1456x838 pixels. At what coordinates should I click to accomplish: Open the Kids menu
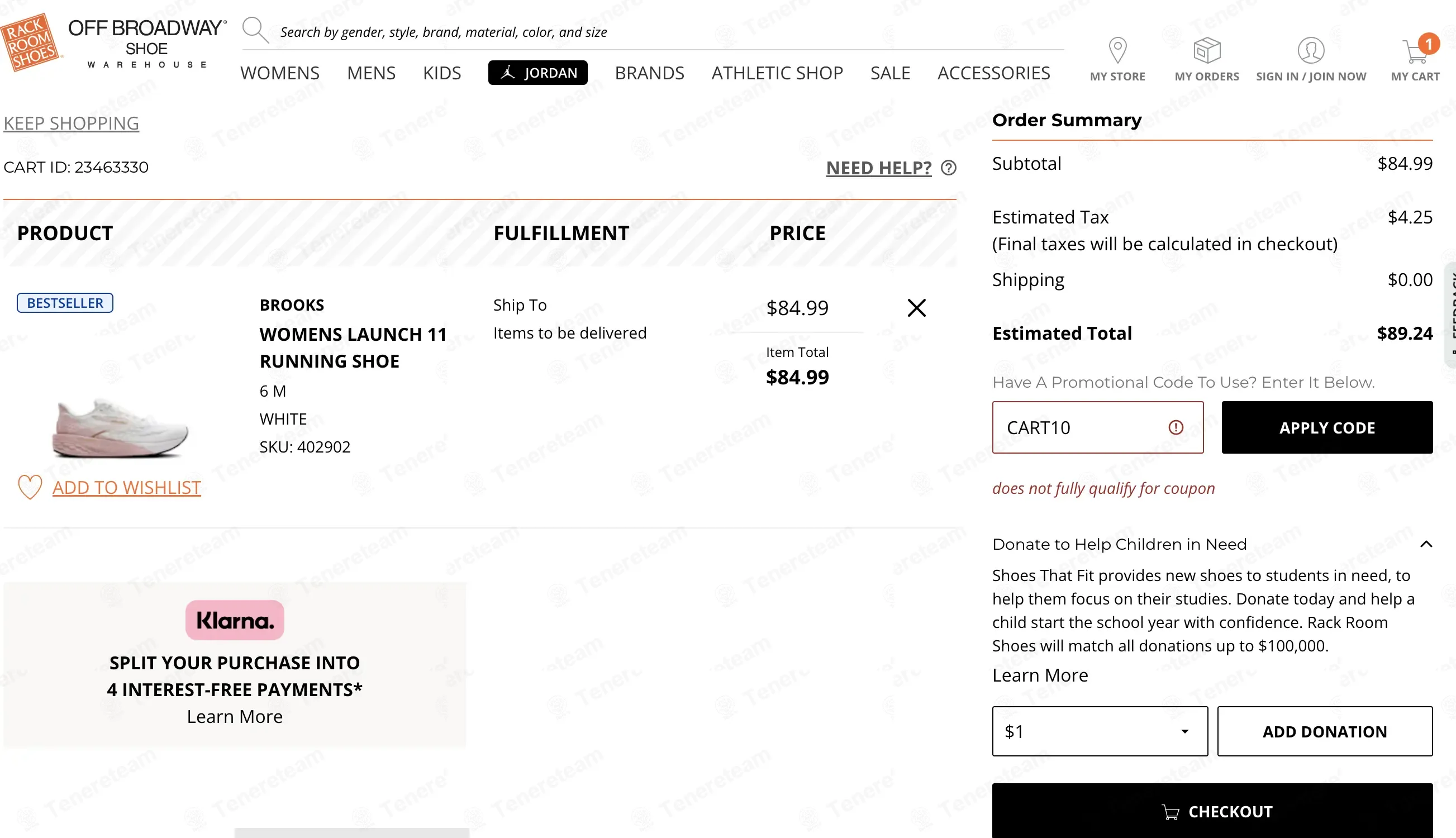click(441, 73)
